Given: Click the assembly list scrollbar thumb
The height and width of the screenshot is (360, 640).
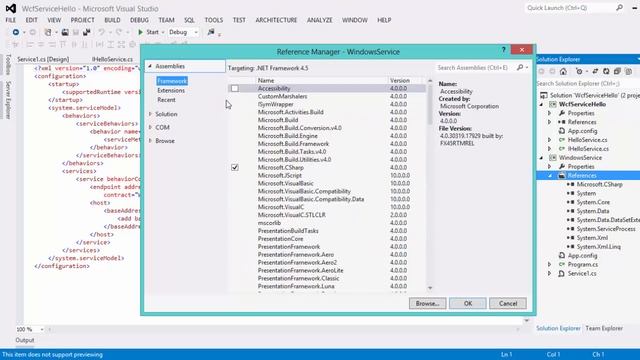Looking at the screenshot, I should 430,104.
